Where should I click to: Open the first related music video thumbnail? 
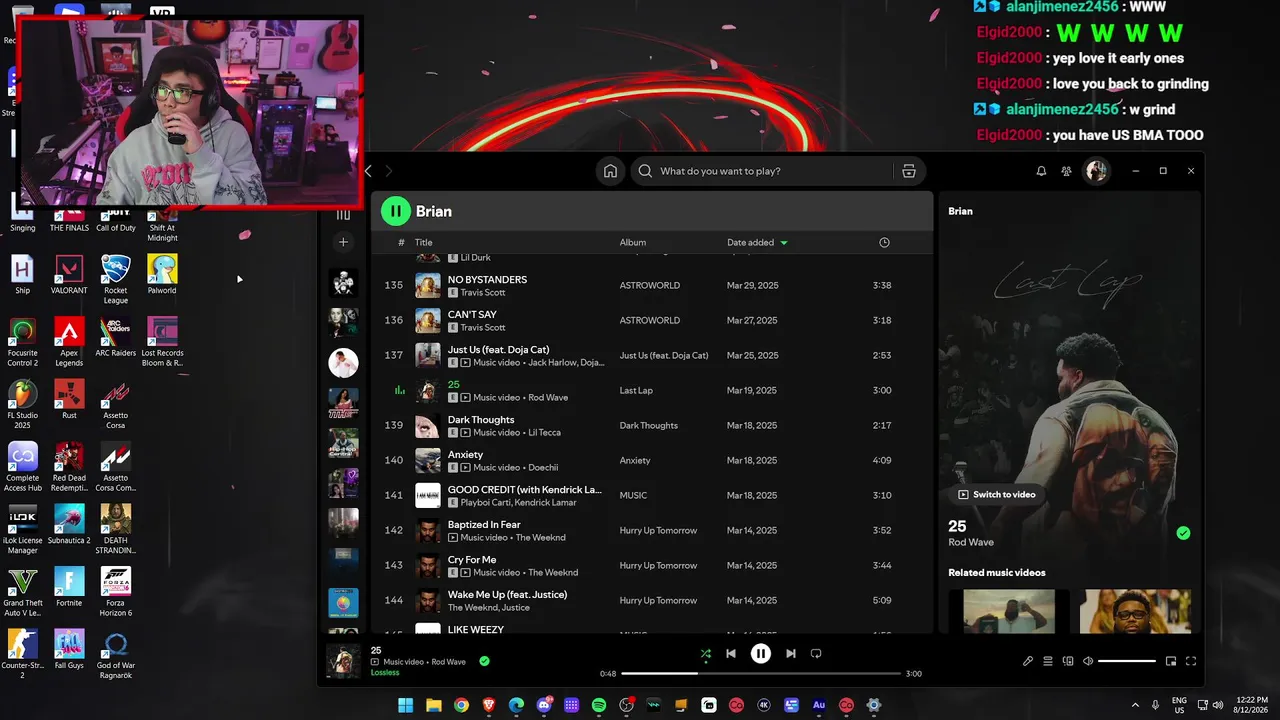coord(1009,611)
